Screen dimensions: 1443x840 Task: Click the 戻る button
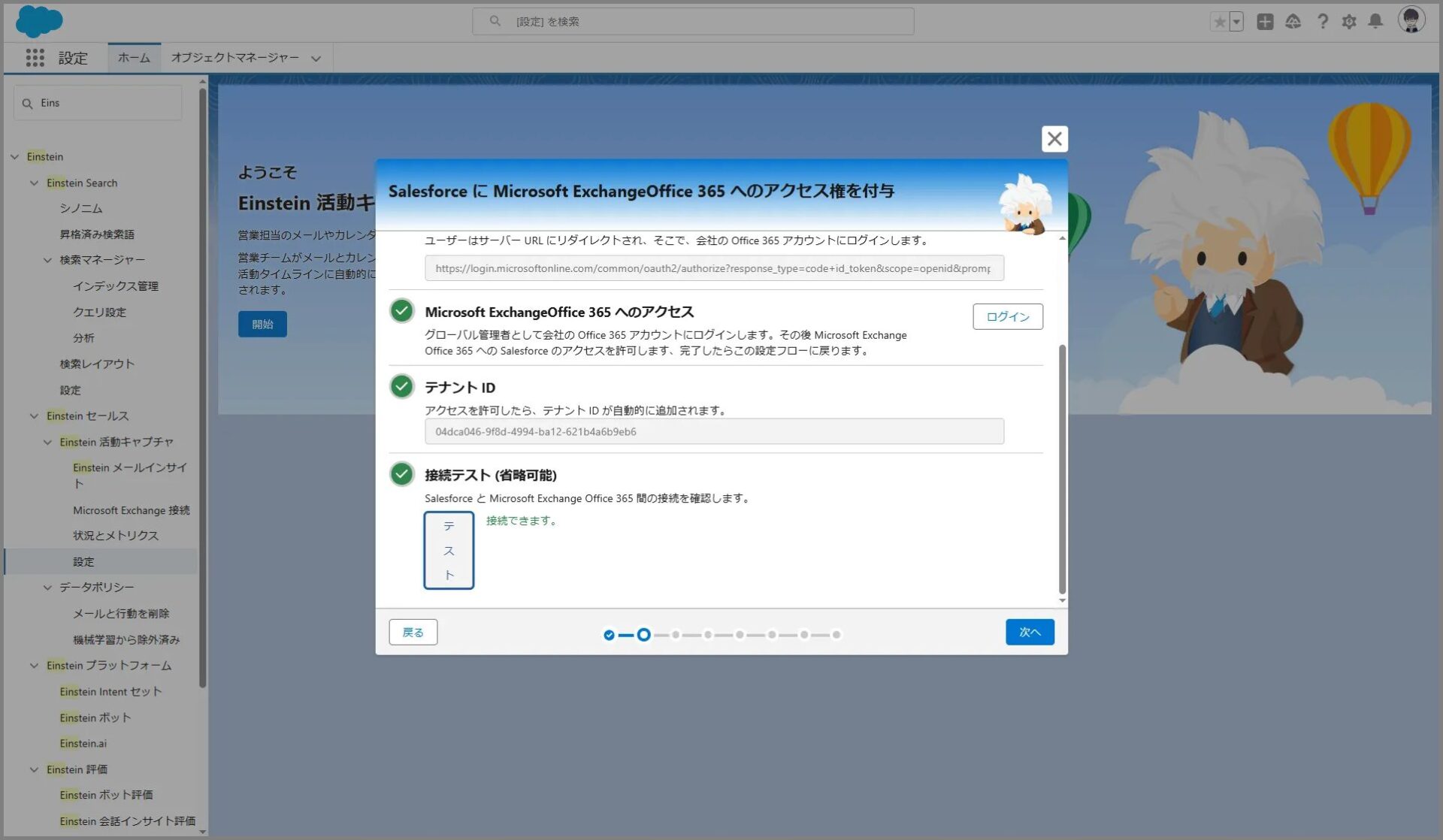[413, 632]
